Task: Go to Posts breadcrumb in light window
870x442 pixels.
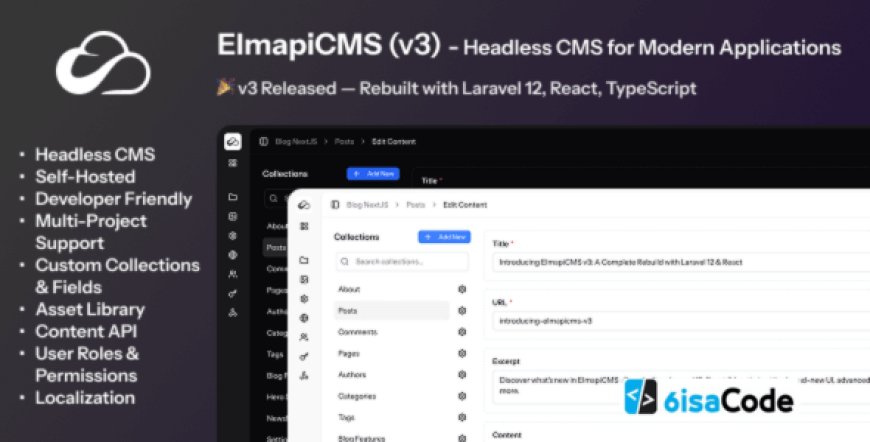Action: [416, 205]
